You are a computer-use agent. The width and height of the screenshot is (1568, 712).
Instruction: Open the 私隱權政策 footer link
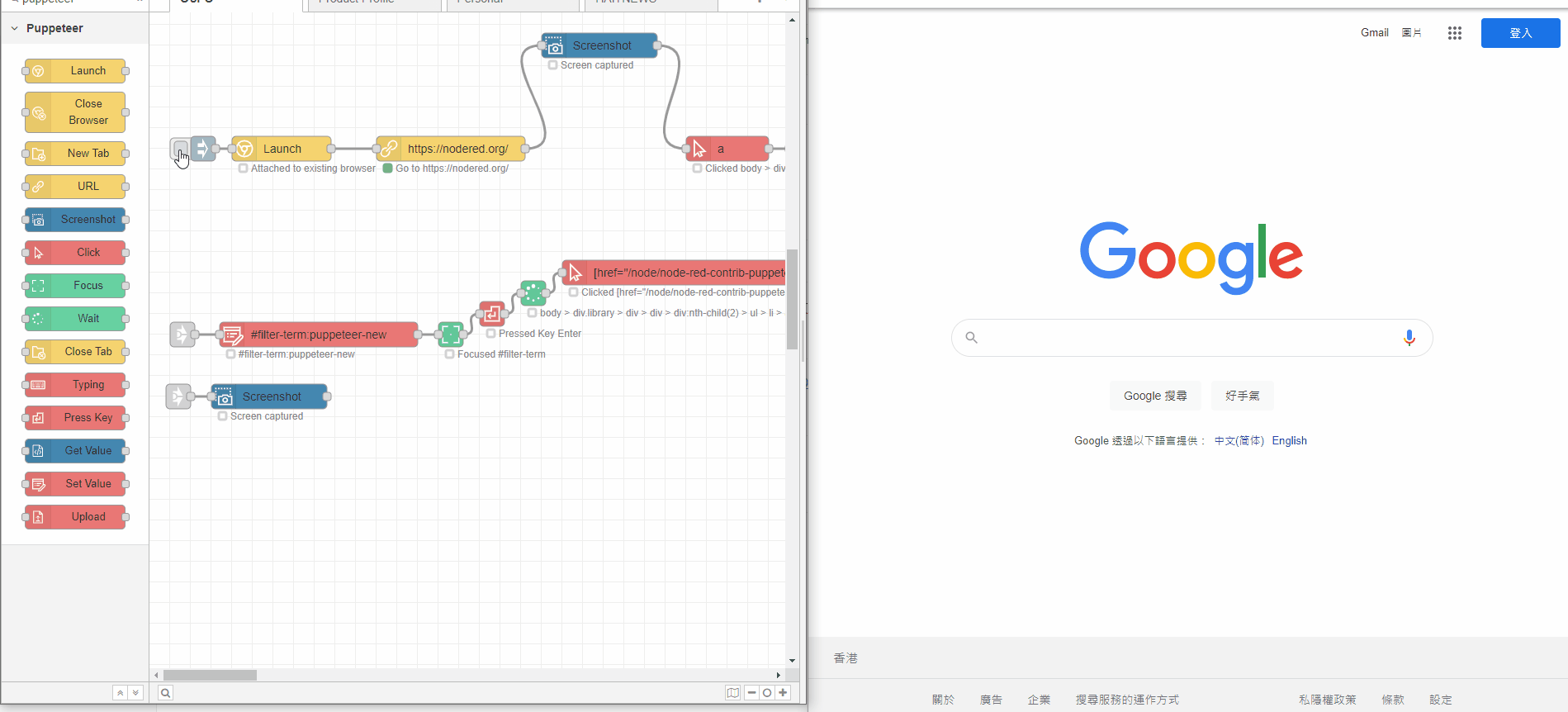[x=1328, y=700]
